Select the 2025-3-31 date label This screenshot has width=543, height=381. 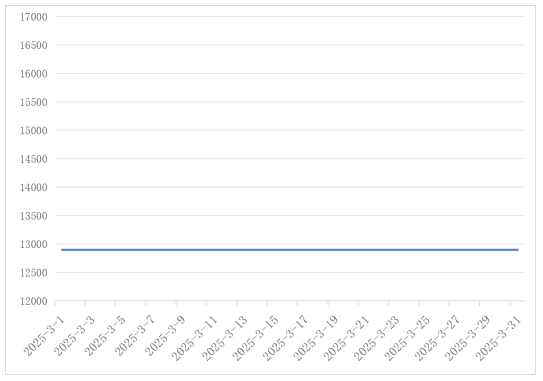(x=498, y=338)
